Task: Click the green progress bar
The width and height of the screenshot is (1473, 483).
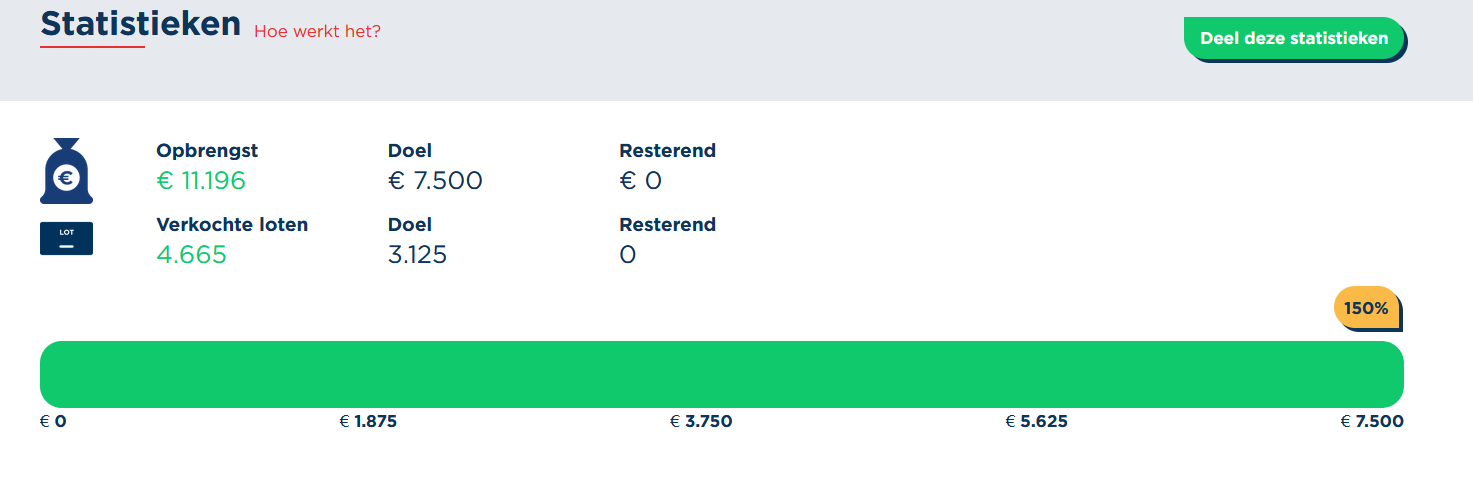Action: coord(721,374)
